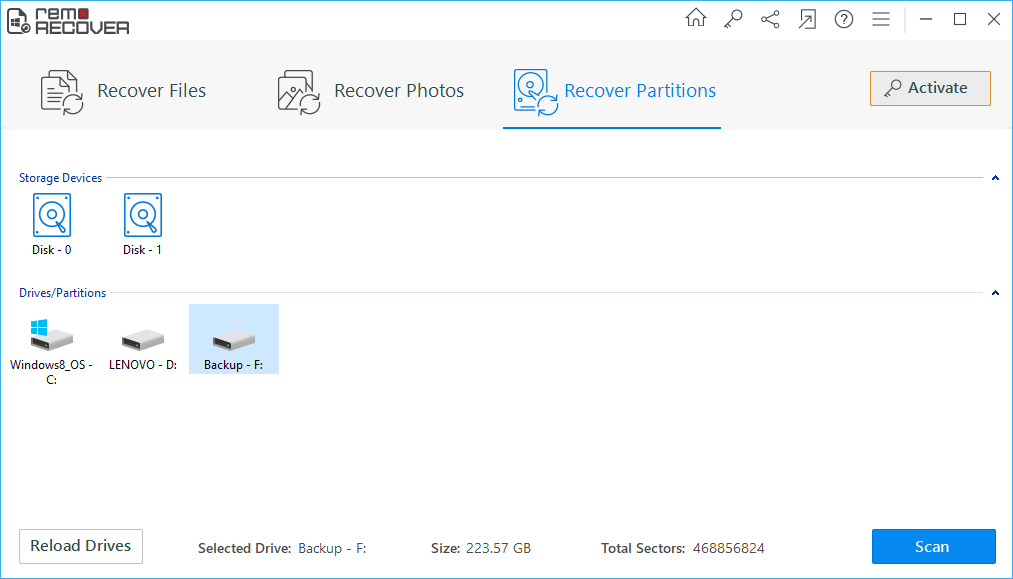The width and height of the screenshot is (1013, 579).
Task: Select the Recover Files document icon
Action: coord(60,90)
